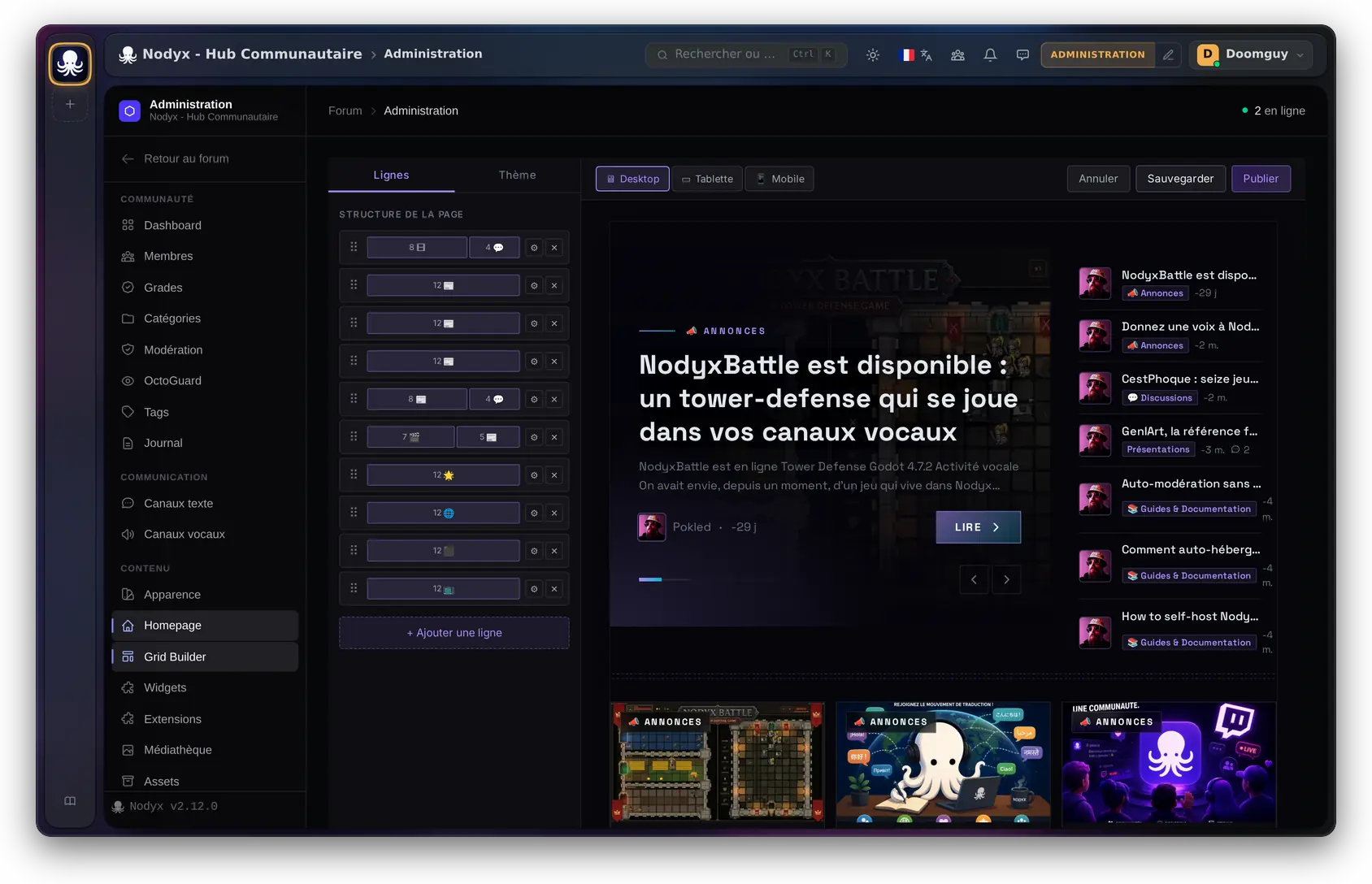Open the Médiathèque section
Screen dimensions: 1372x884
pyautogui.click(x=205, y=750)
